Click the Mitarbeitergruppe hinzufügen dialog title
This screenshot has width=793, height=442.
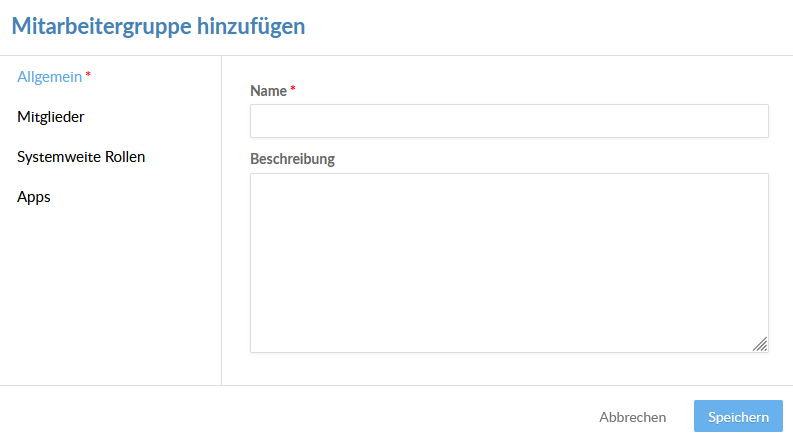(x=158, y=26)
